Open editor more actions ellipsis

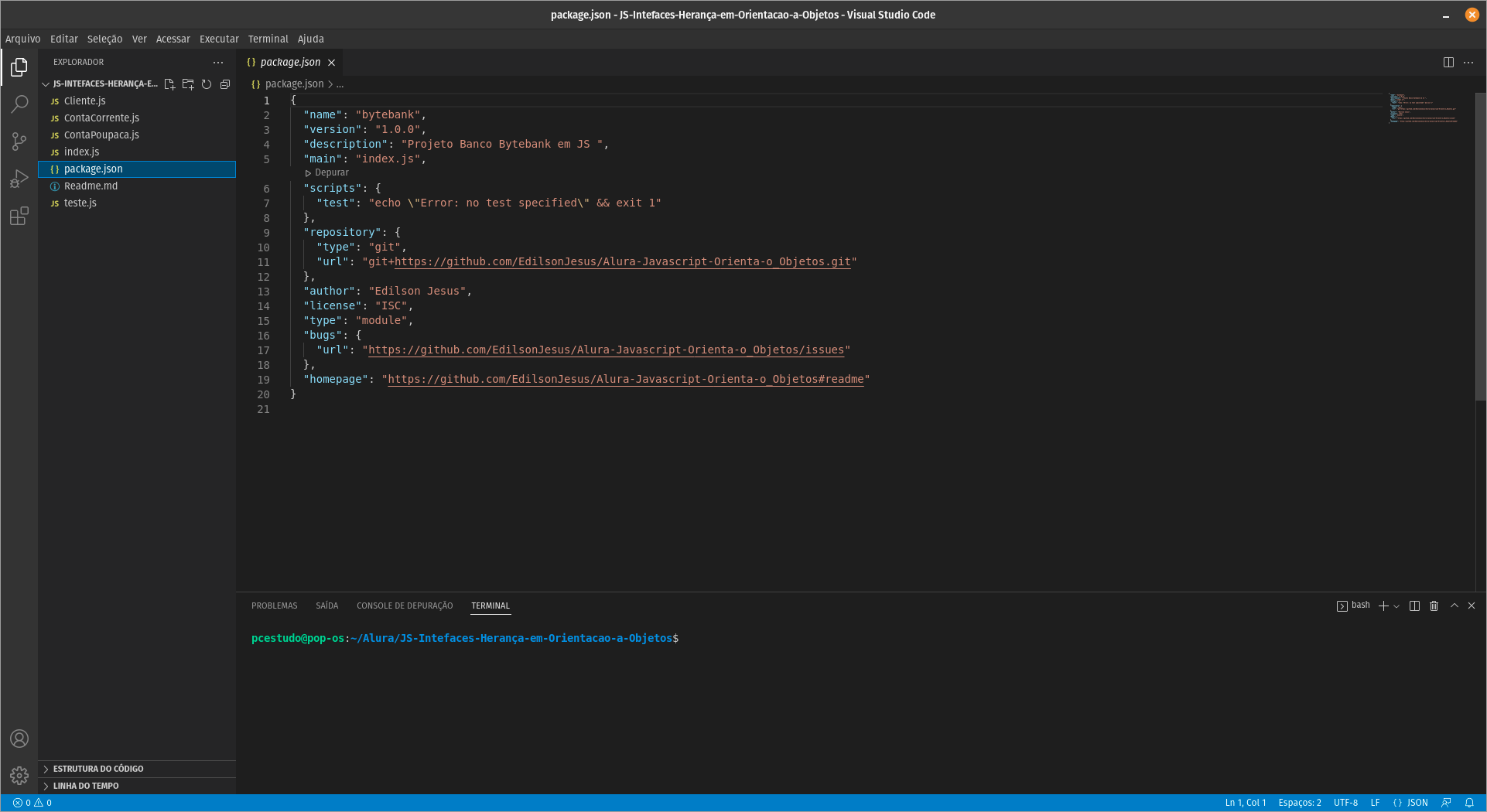tap(1468, 63)
